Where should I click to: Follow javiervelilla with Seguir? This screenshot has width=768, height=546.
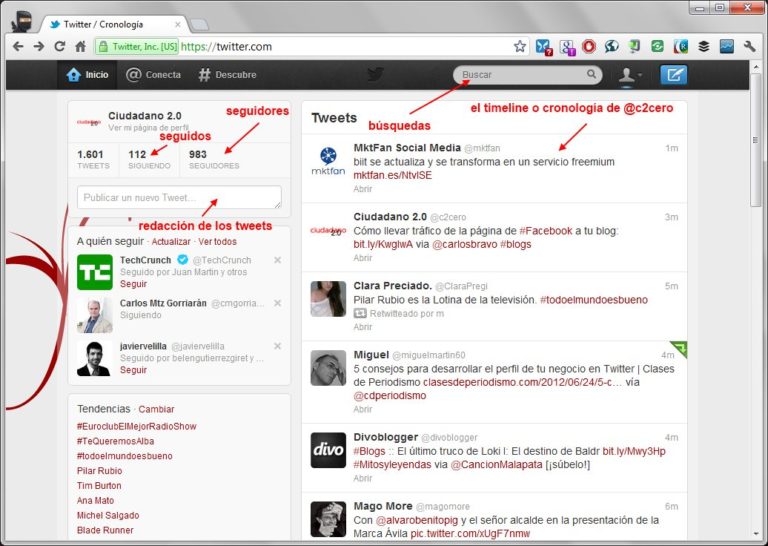pos(133,370)
